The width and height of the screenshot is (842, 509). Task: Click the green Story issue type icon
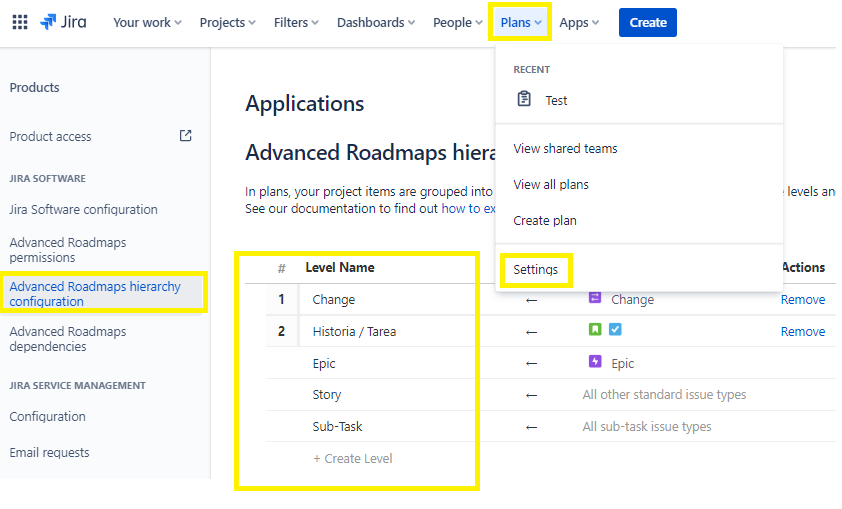[x=595, y=329]
